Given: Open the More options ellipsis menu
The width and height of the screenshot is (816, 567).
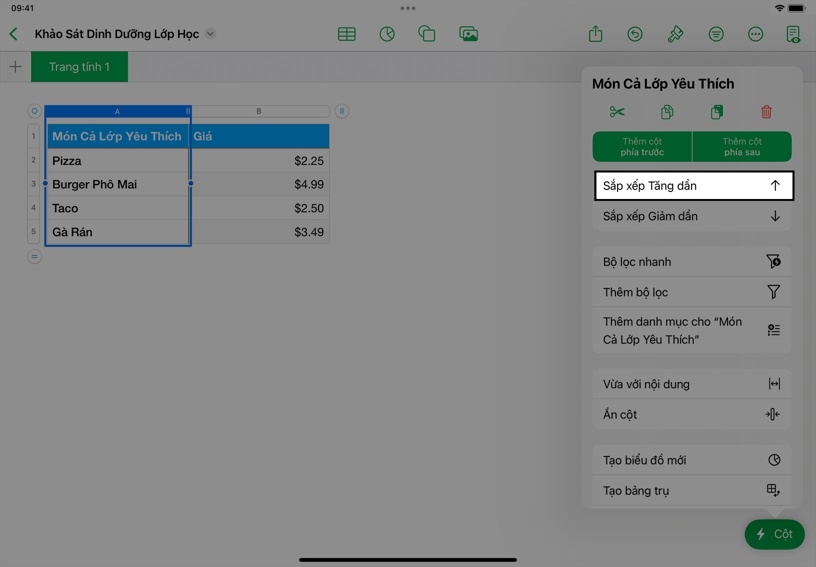Looking at the screenshot, I should tap(755, 34).
